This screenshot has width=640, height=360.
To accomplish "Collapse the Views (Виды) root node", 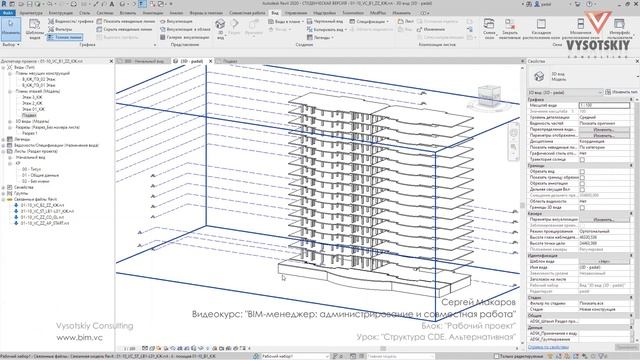I will click(4, 67).
